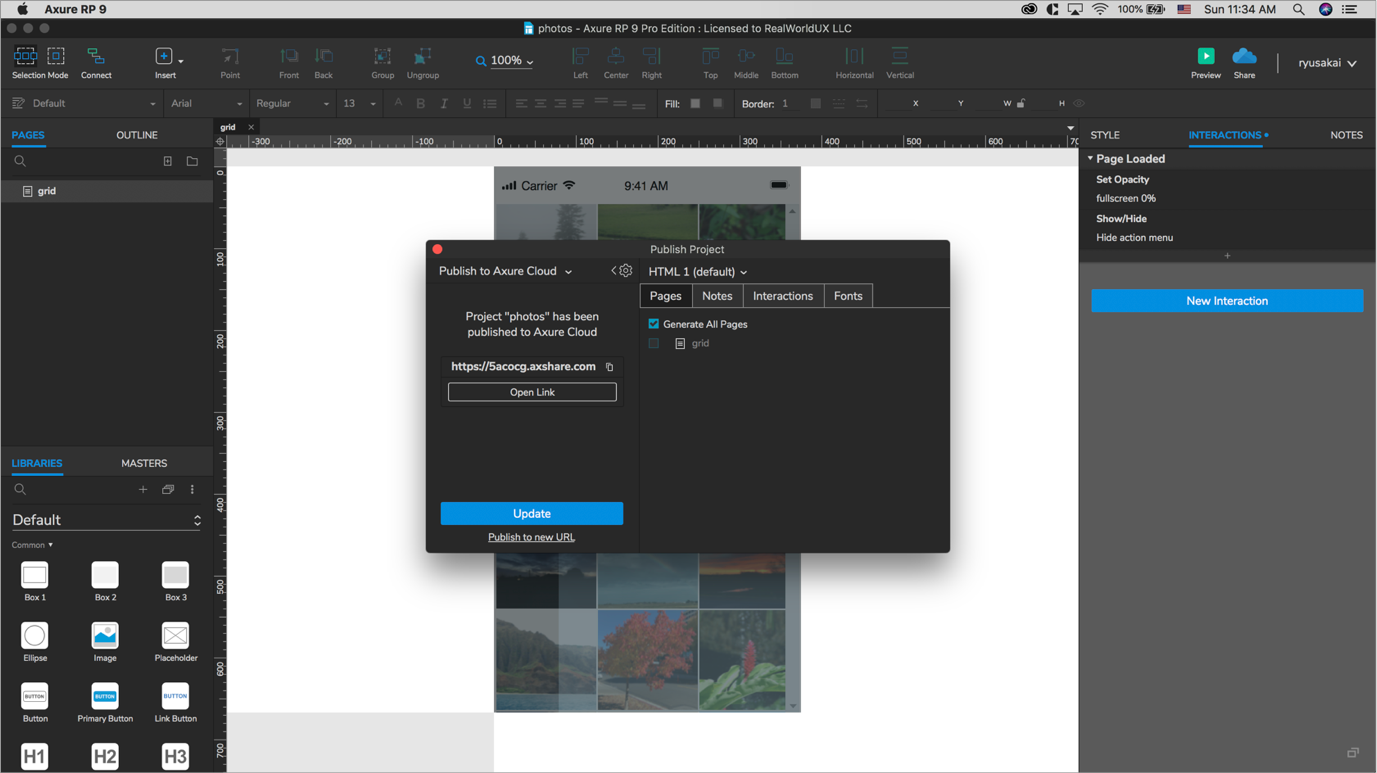This screenshot has width=1377, height=773.
Task: Click the Group icon
Action: click(x=382, y=56)
